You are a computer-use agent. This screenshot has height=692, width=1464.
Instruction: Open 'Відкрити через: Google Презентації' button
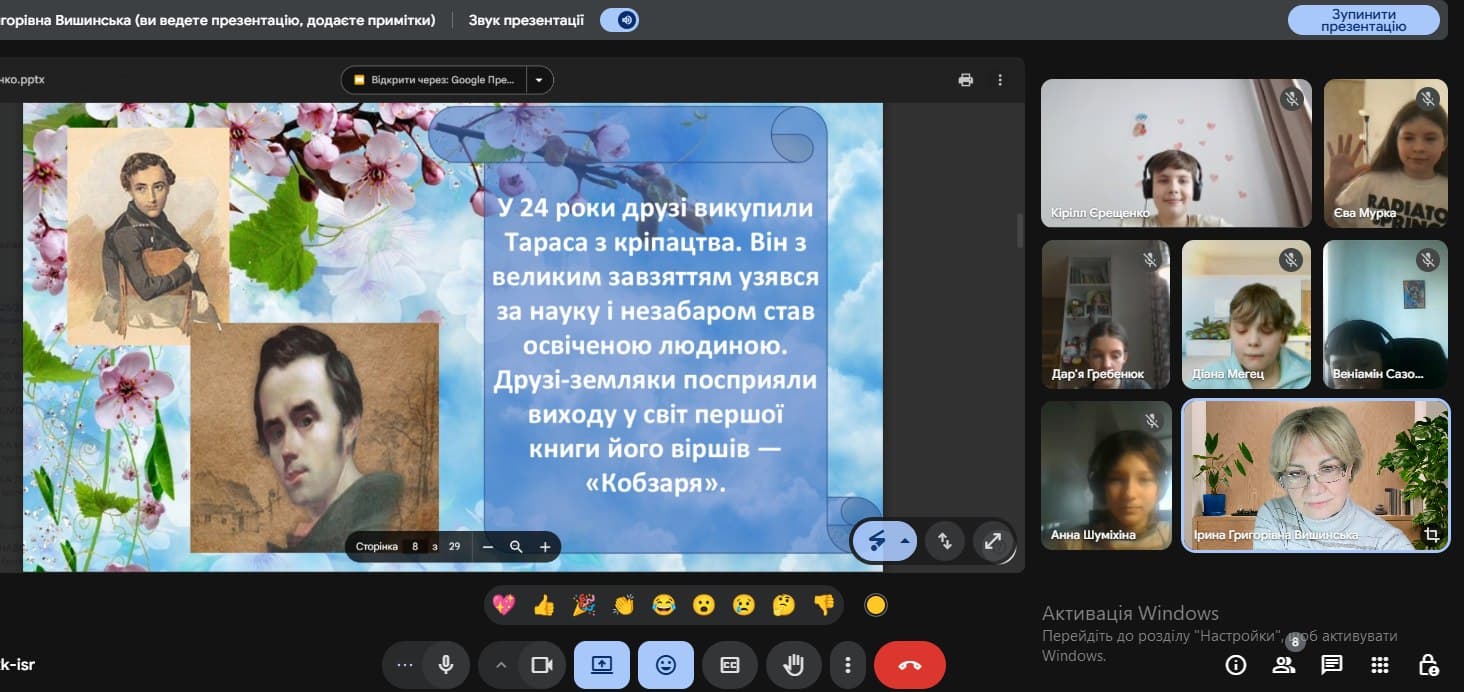pyautogui.click(x=433, y=80)
